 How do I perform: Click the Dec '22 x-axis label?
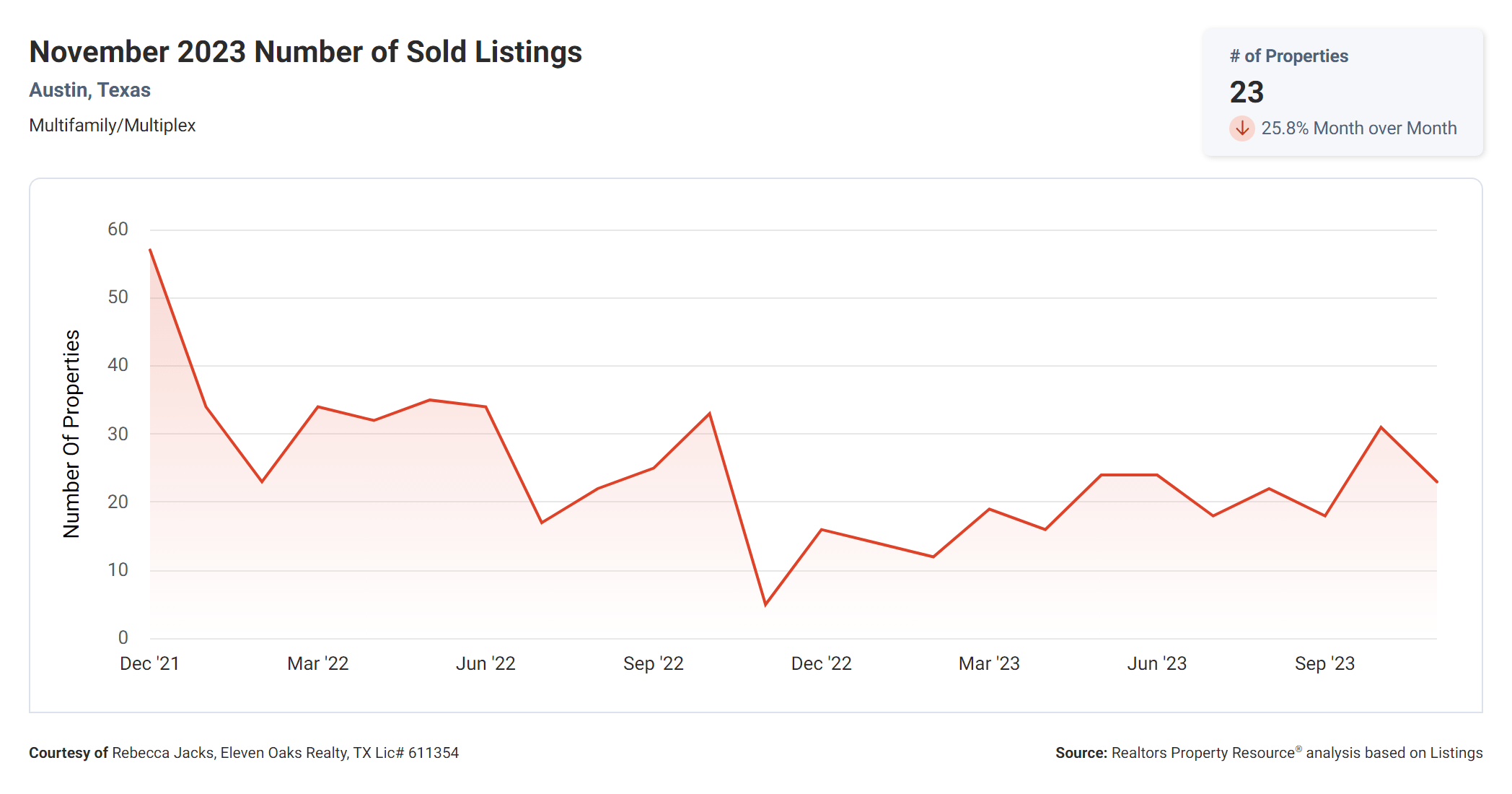pos(821,663)
